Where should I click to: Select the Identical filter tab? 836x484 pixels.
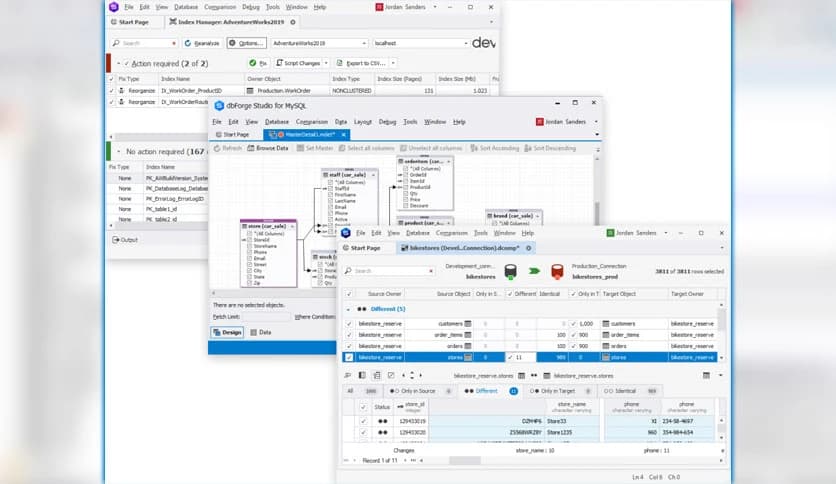pos(630,391)
